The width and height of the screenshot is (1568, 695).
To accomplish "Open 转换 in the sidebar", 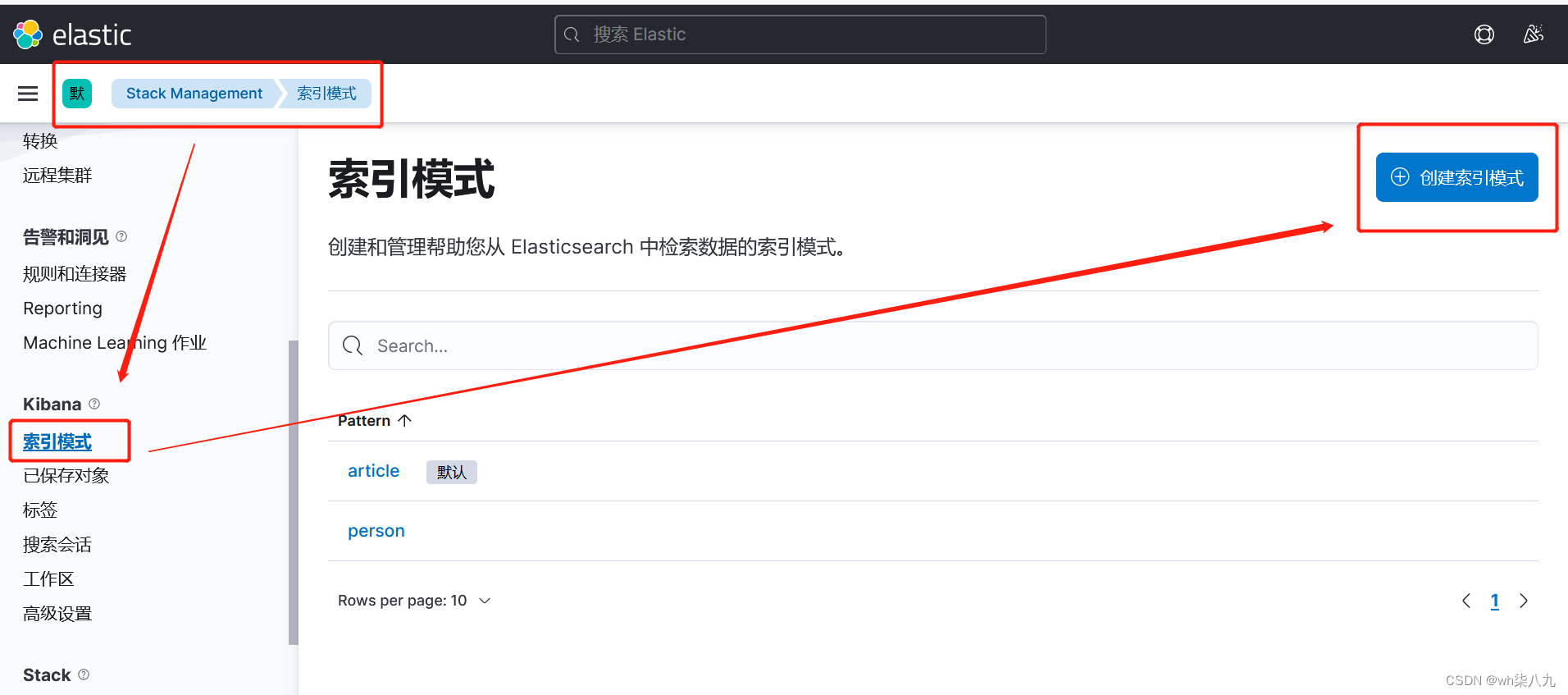I will [40, 141].
